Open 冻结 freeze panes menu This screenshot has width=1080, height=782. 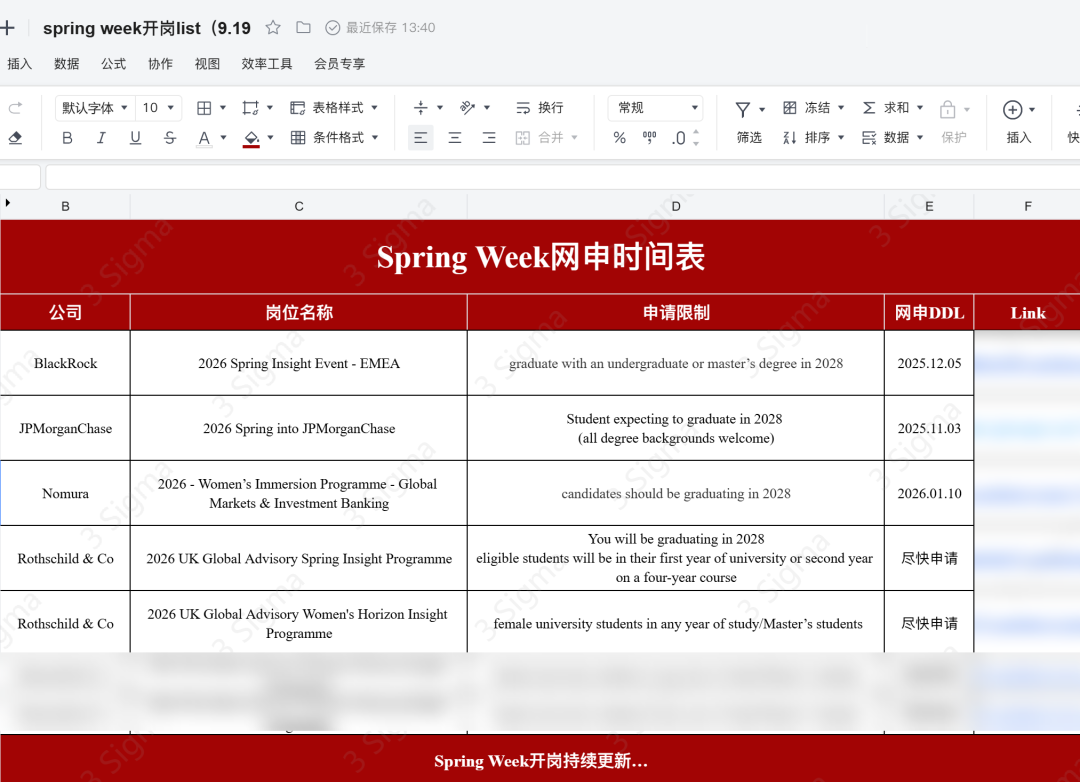click(813, 107)
